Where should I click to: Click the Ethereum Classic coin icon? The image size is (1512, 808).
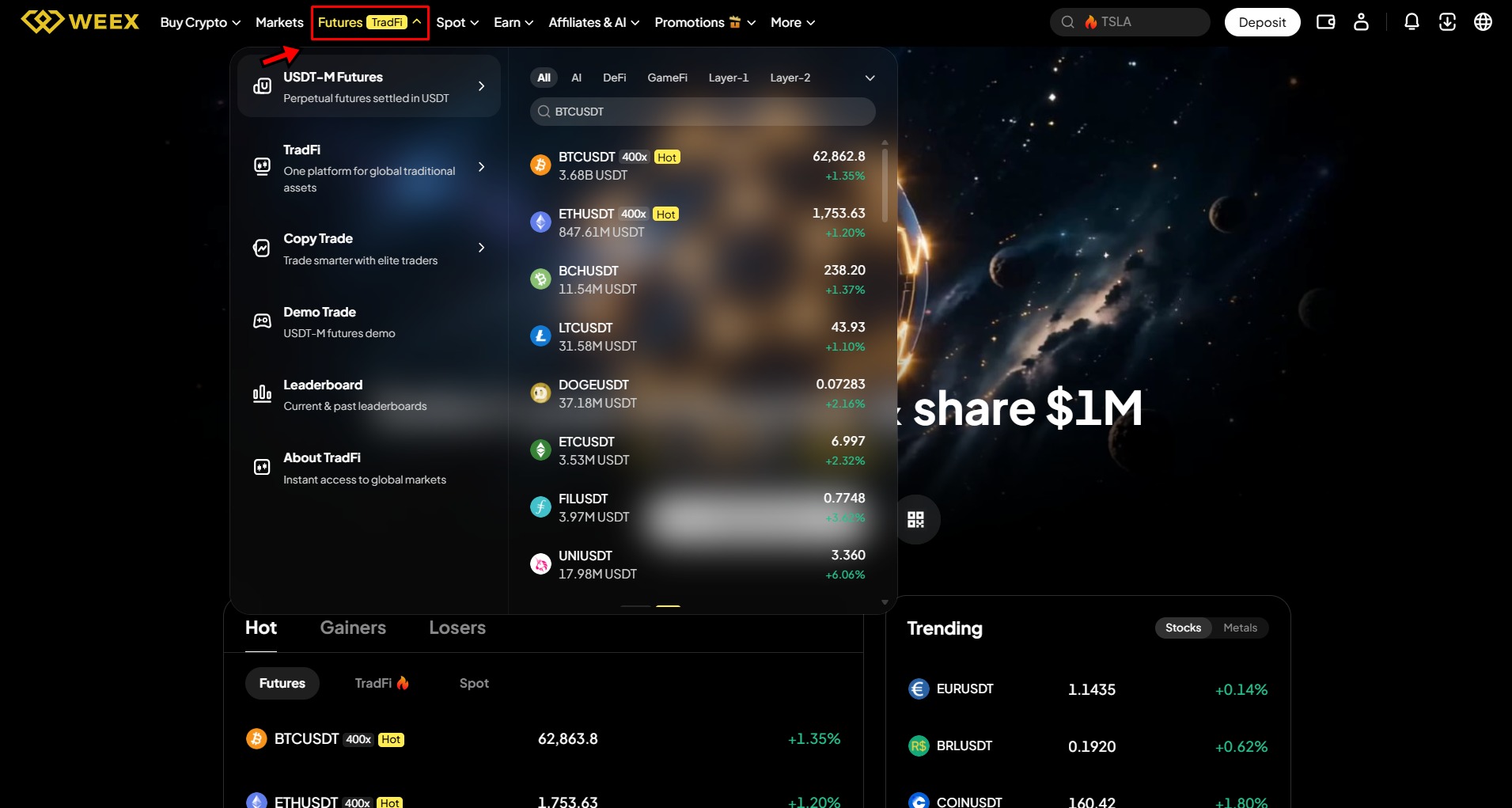[540, 450]
